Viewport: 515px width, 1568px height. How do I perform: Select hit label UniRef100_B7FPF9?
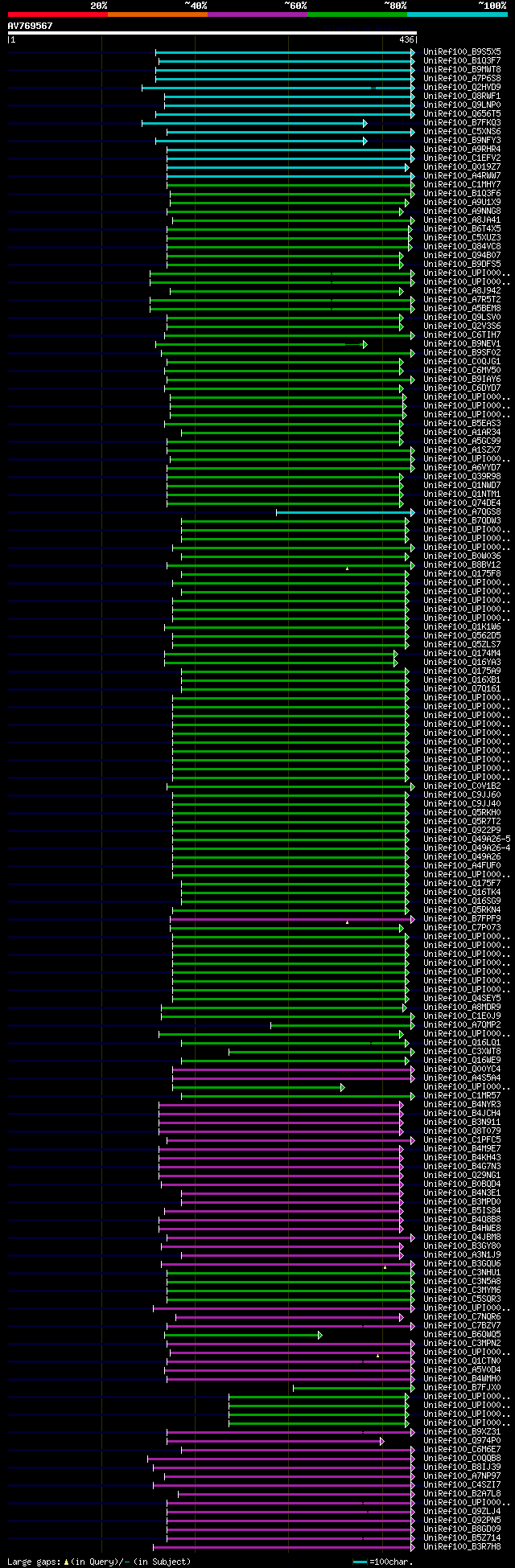462,918
